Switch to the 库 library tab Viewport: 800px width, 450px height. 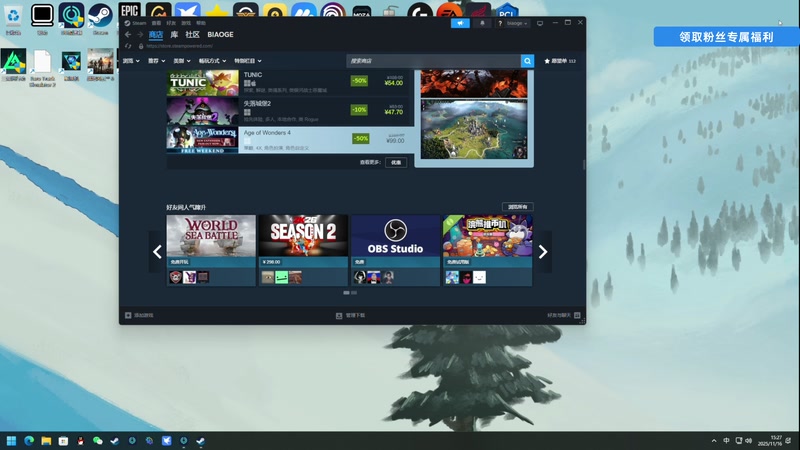(x=174, y=35)
